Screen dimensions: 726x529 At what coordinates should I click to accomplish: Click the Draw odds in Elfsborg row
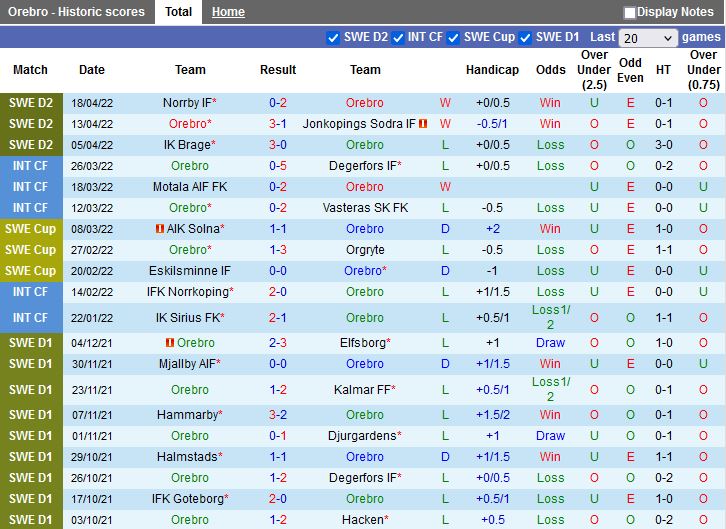tap(551, 342)
